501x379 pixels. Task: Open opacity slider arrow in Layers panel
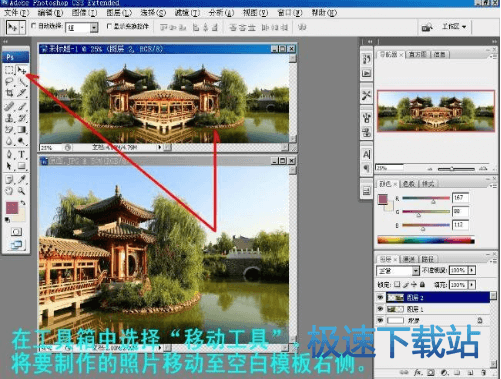472,270
